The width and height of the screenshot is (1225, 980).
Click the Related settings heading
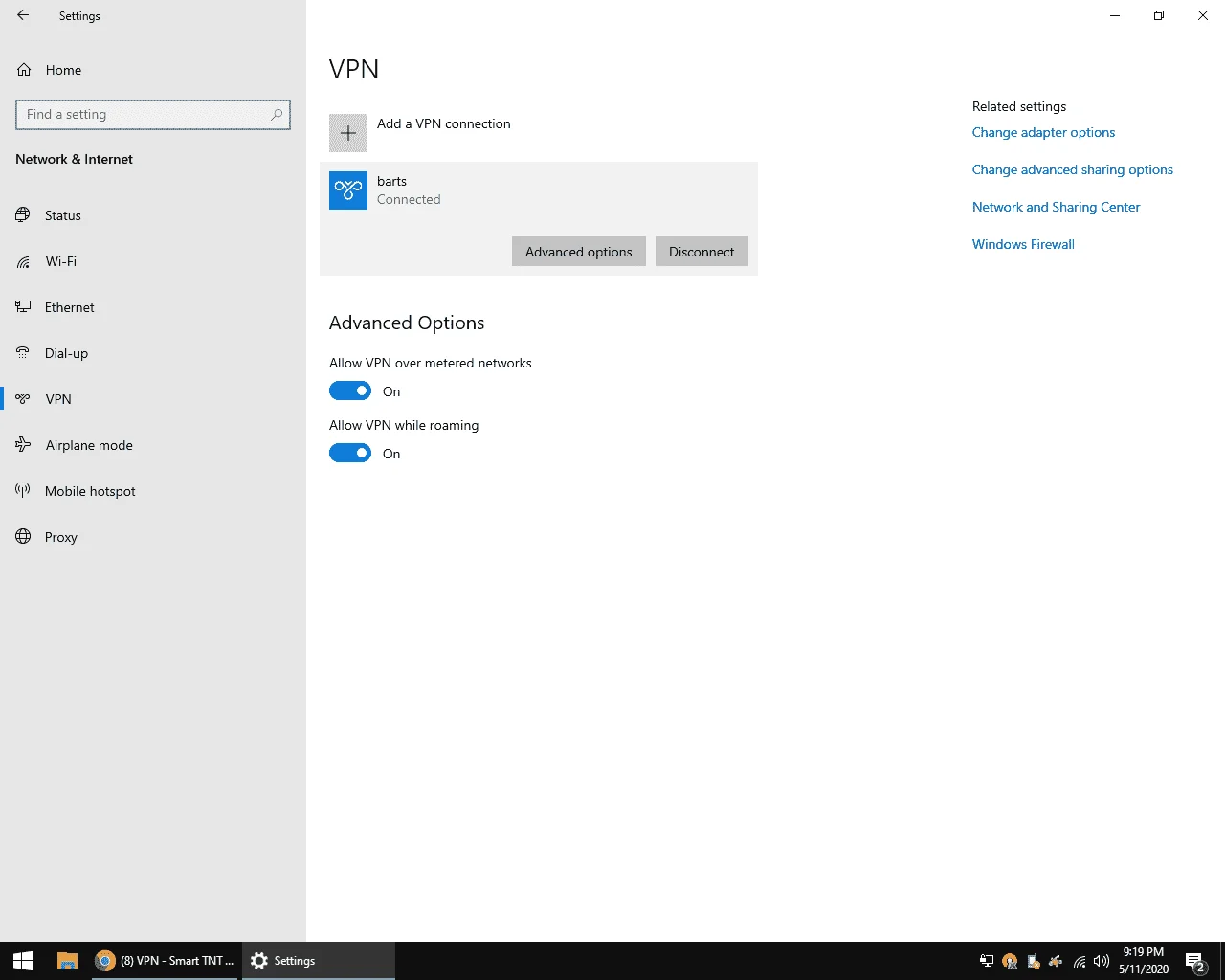point(1019,106)
